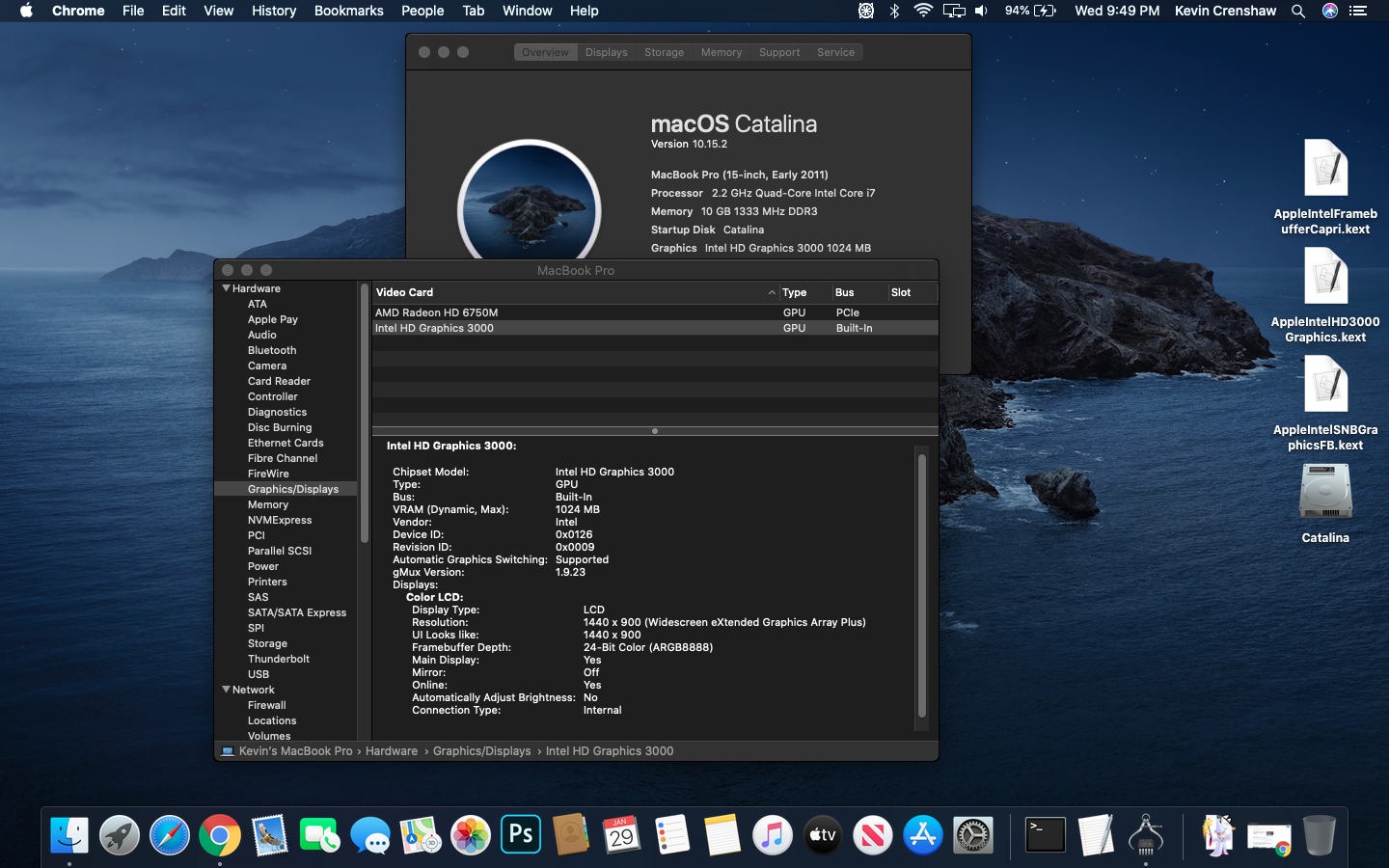Image resolution: width=1389 pixels, height=868 pixels.
Task: Click Slot column header
Action: [x=912, y=292]
